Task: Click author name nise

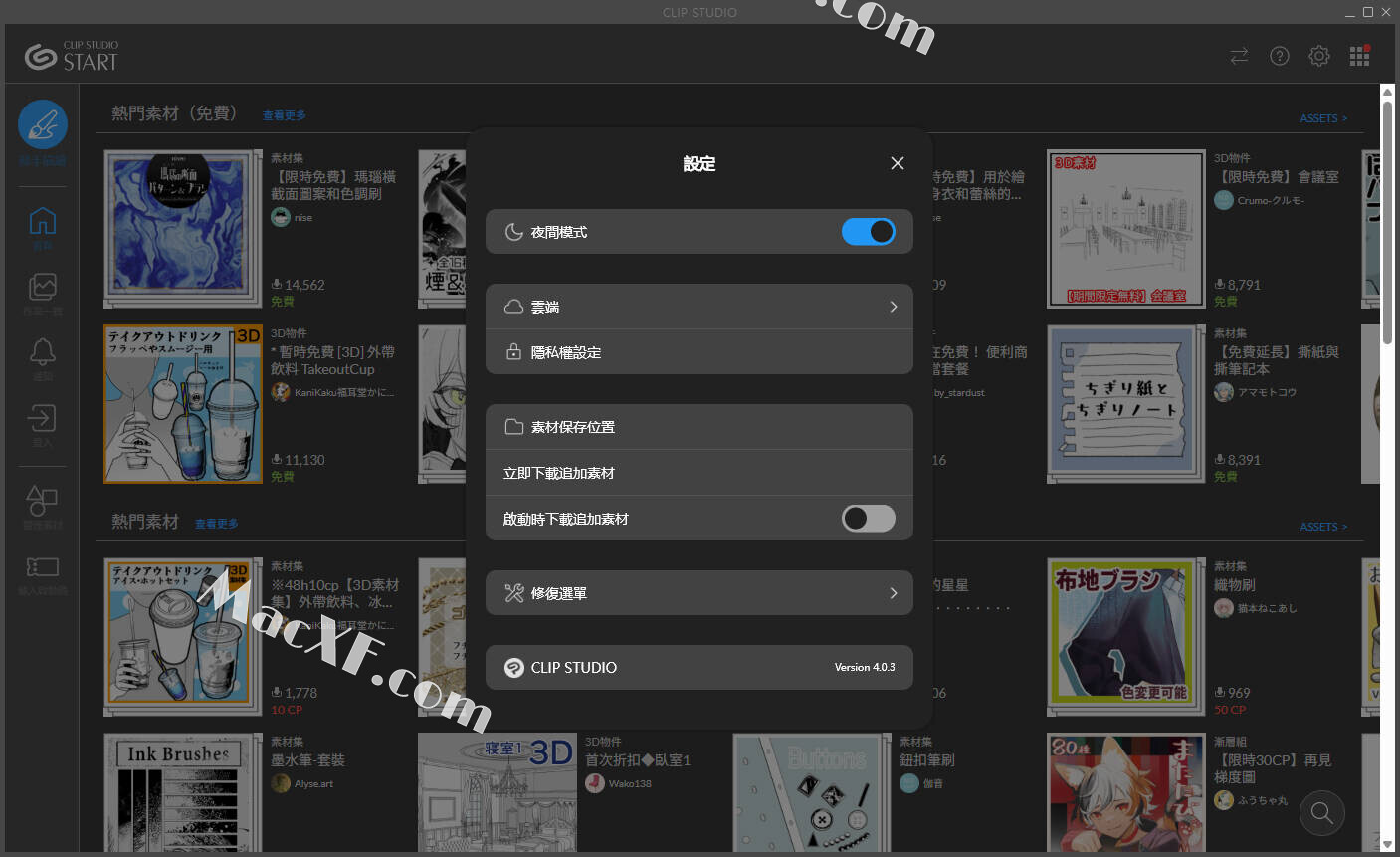Action: tap(303, 218)
